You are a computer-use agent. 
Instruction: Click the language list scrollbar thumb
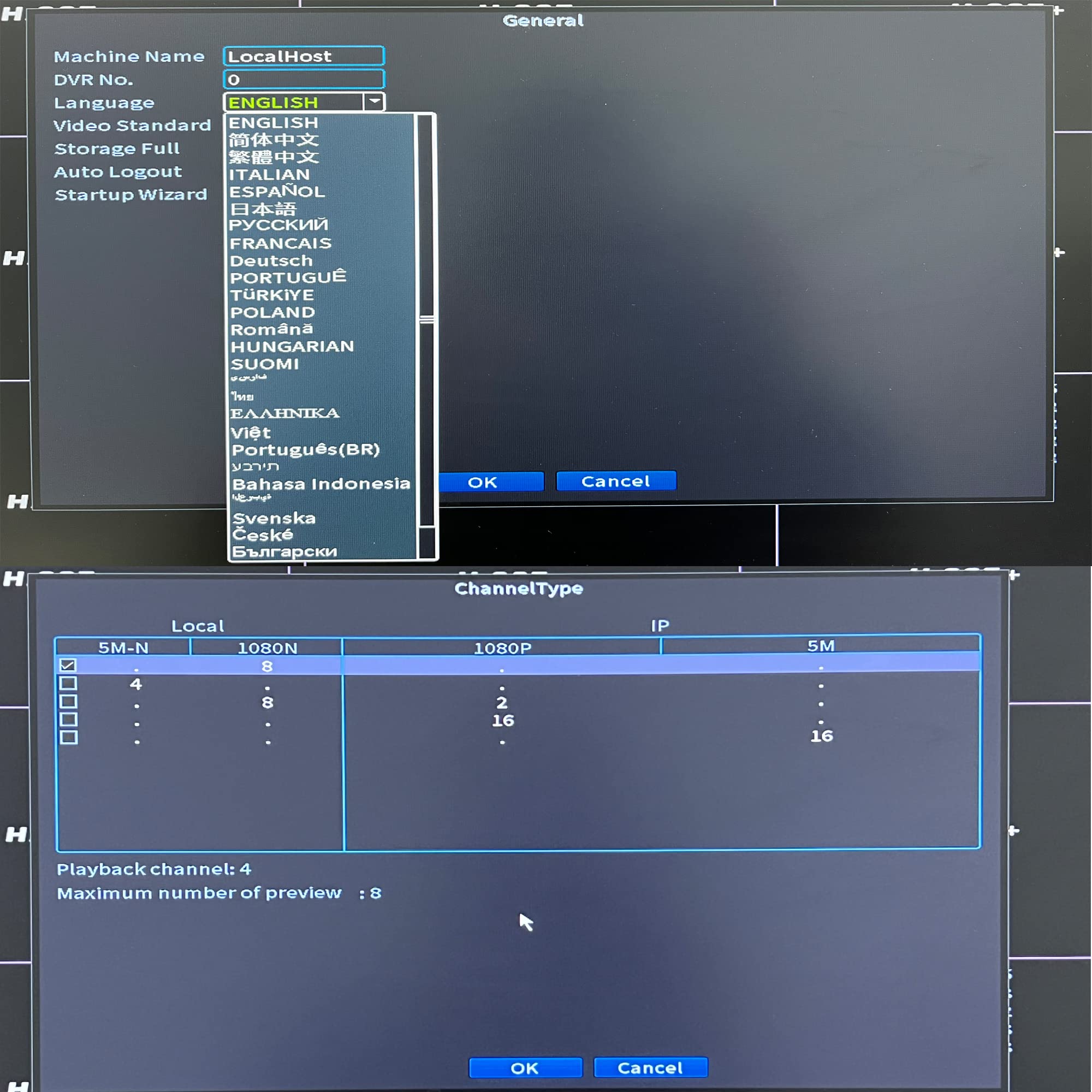[x=427, y=320]
